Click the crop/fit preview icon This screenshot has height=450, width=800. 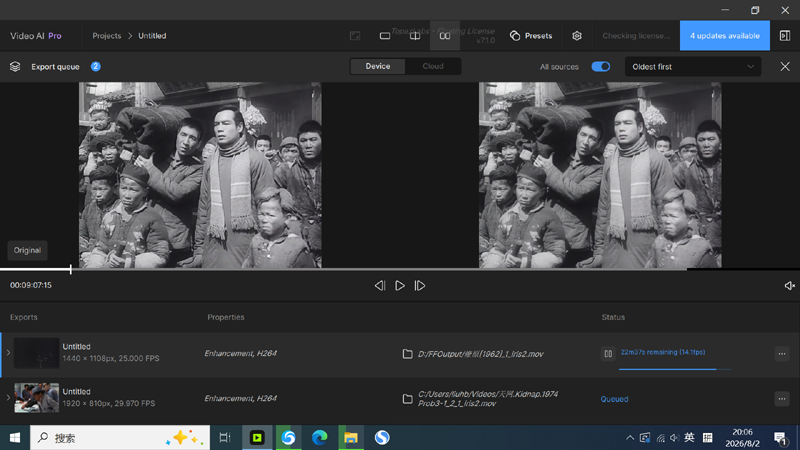pos(355,36)
